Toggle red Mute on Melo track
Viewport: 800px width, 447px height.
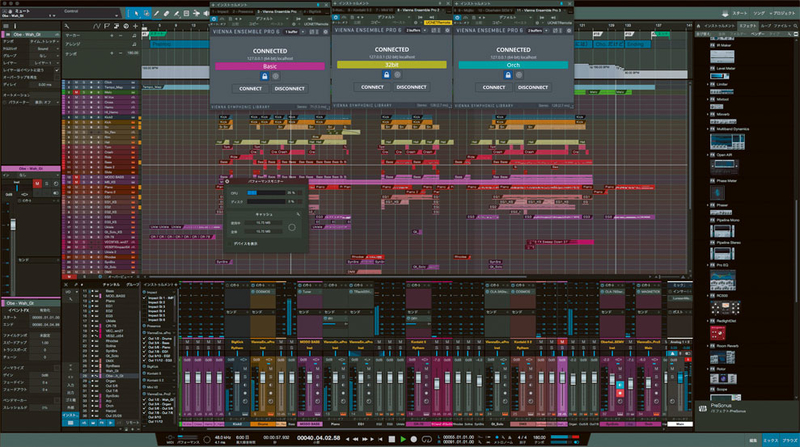pyautogui.click(x=77, y=92)
